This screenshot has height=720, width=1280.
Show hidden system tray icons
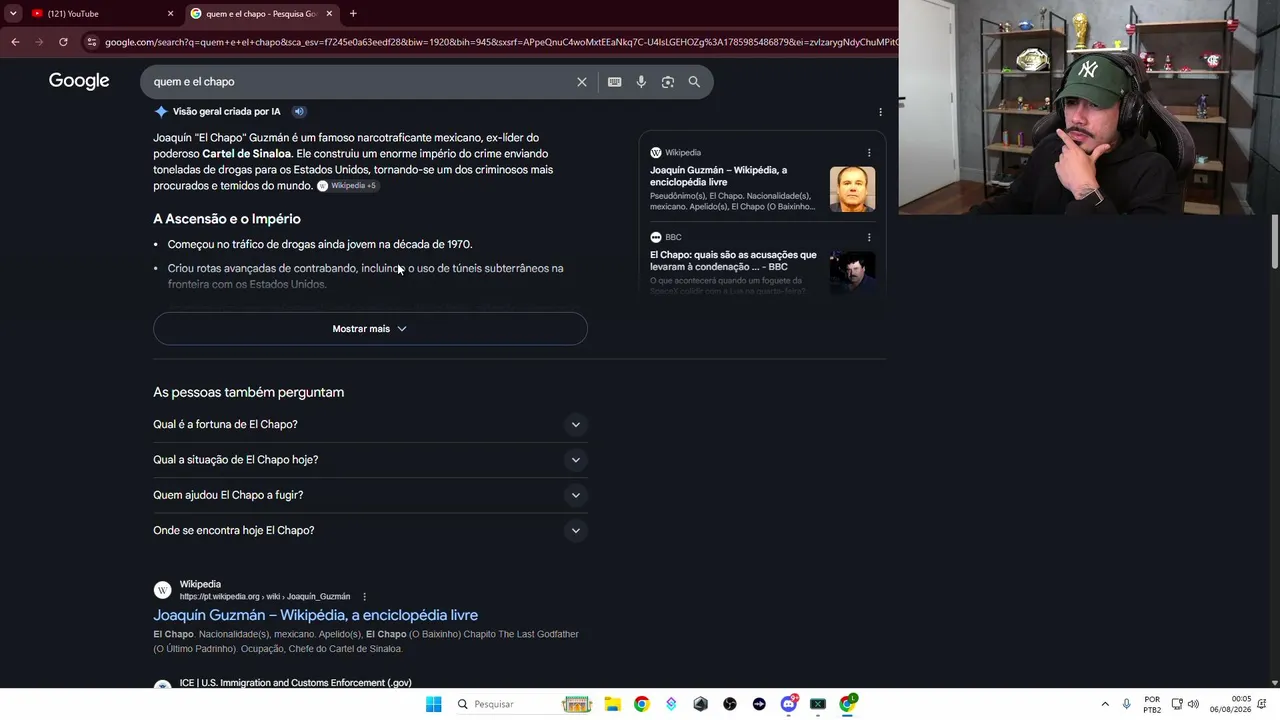[1105, 704]
